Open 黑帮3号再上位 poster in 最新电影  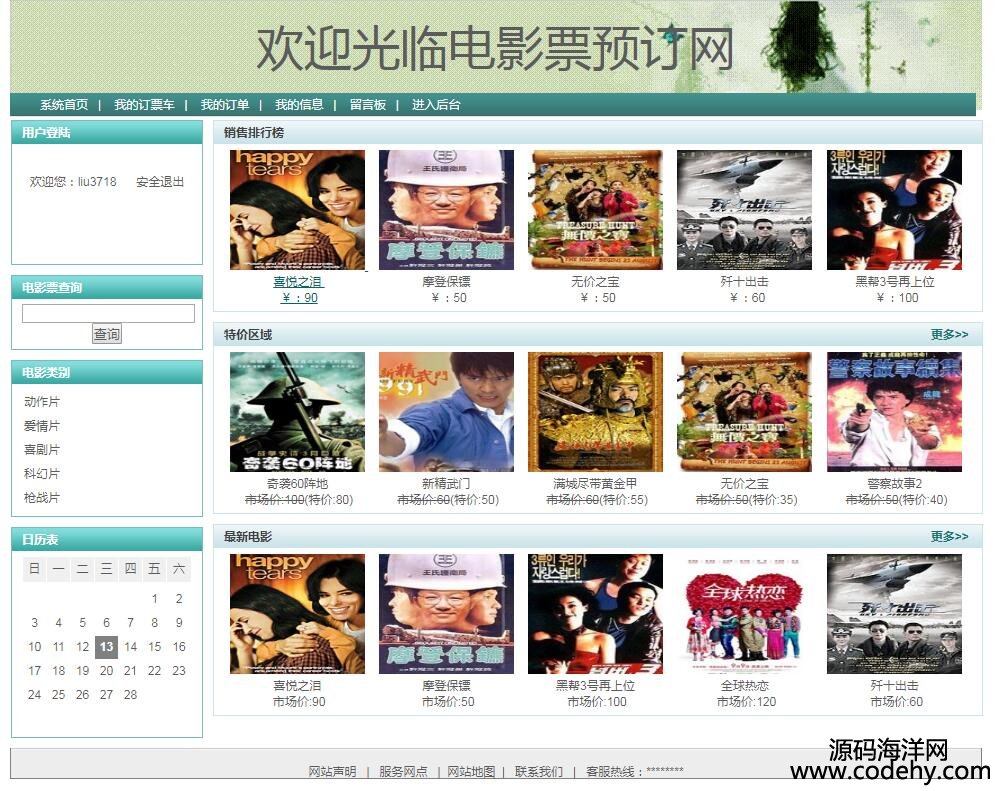(595, 614)
